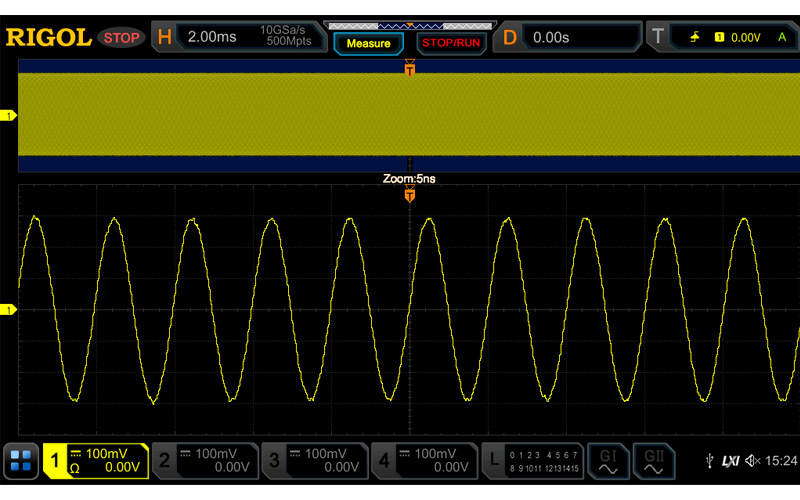
Task: Open the GII signal generator button
Action: pos(654,461)
